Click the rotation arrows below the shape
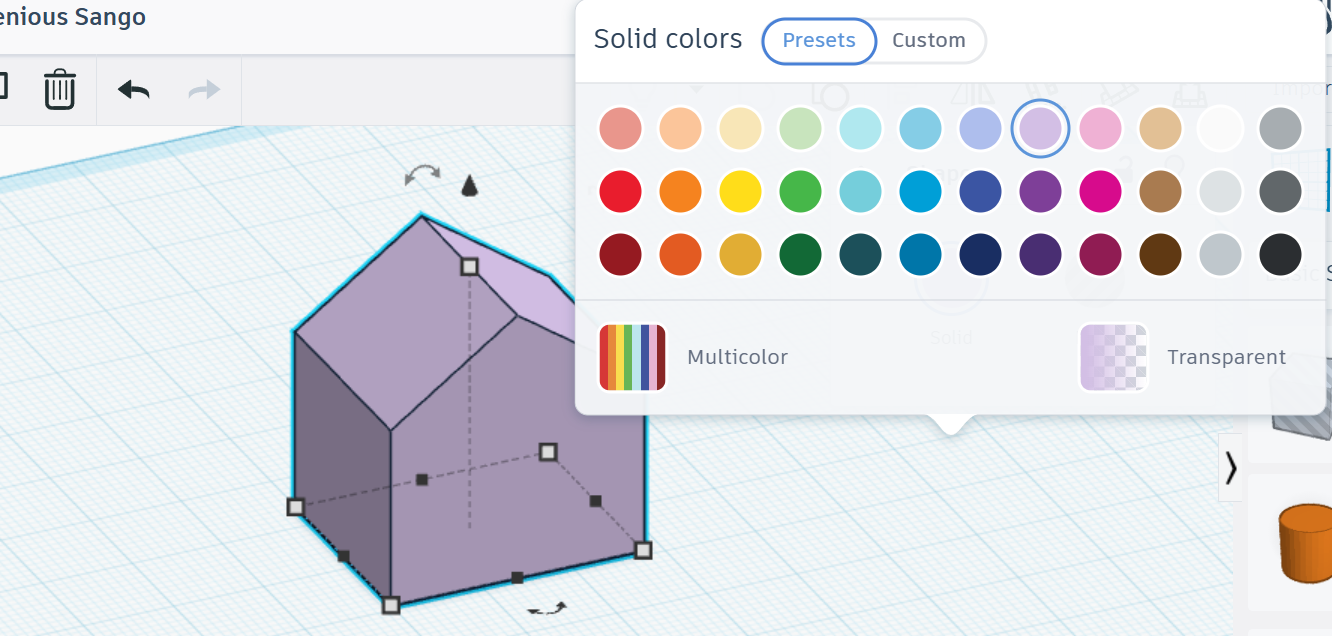 pyautogui.click(x=547, y=608)
